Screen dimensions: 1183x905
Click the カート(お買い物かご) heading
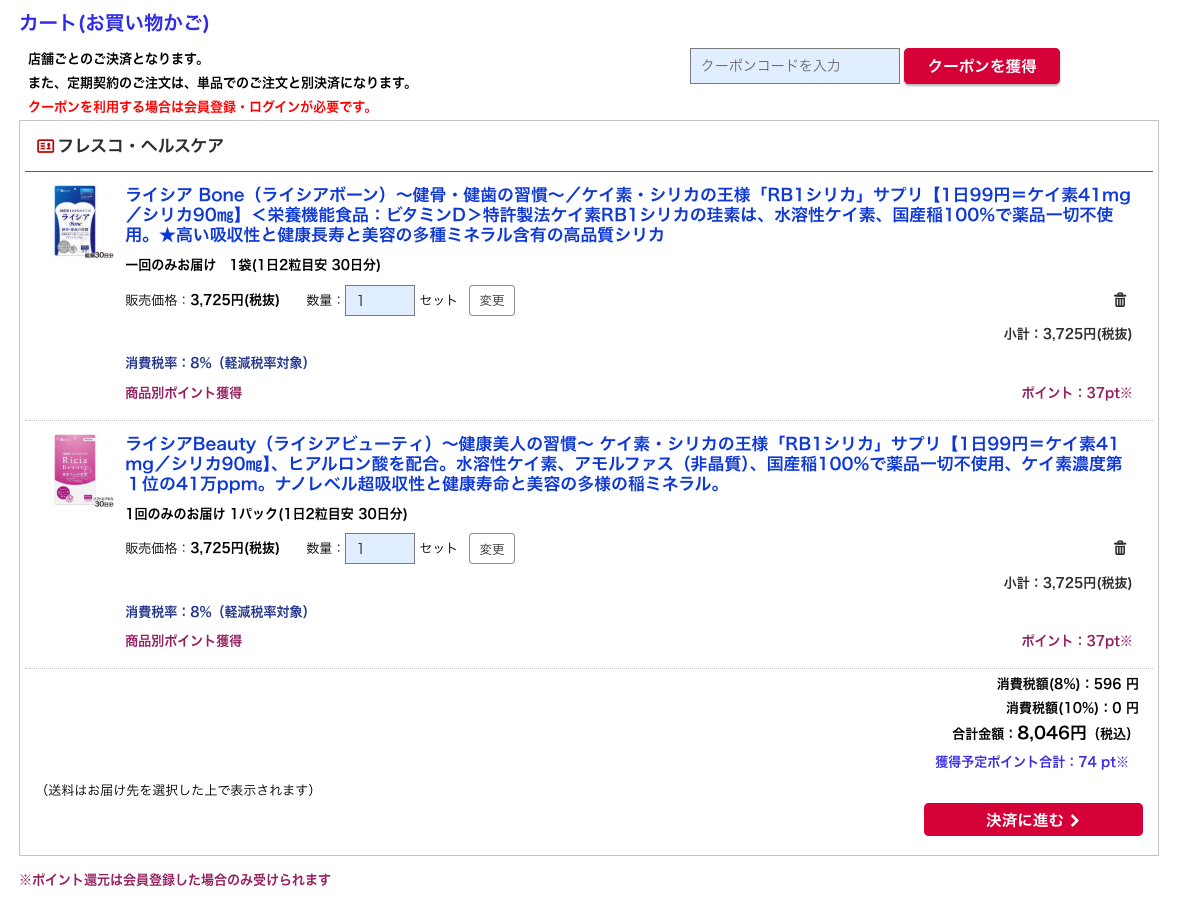pyautogui.click(x=114, y=23)
